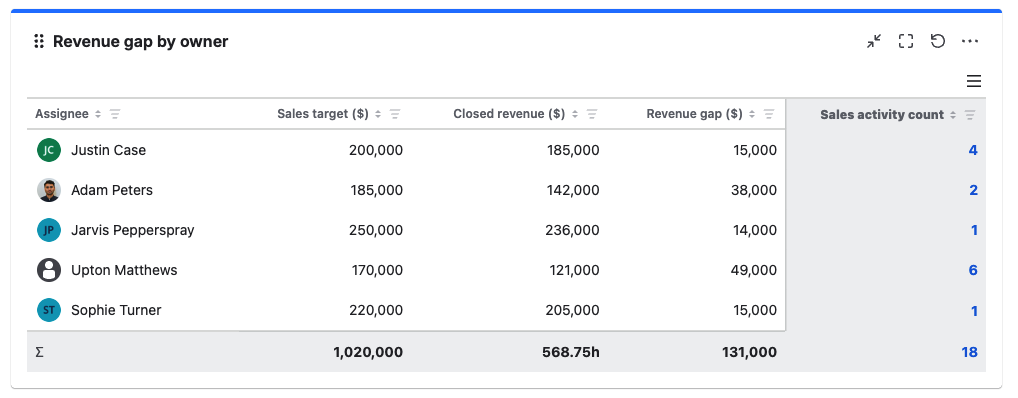The image size is (1018, 398).
Task: Click the closed revenue value 142,000
Action: 573,190
